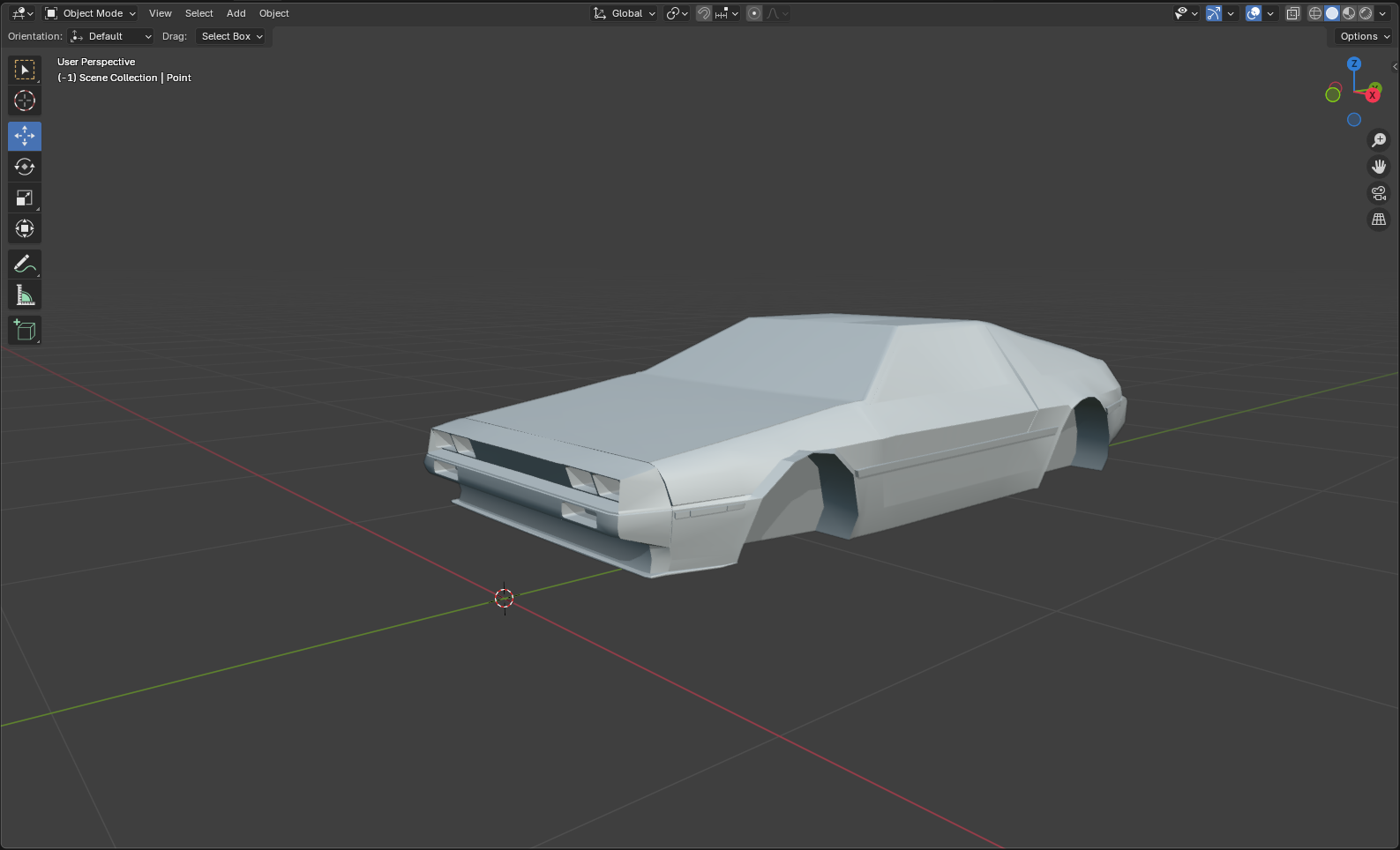Viewport: 1400px width, 850px height.
Task: Toggle X-ray view button
Action: point(1293,13)
